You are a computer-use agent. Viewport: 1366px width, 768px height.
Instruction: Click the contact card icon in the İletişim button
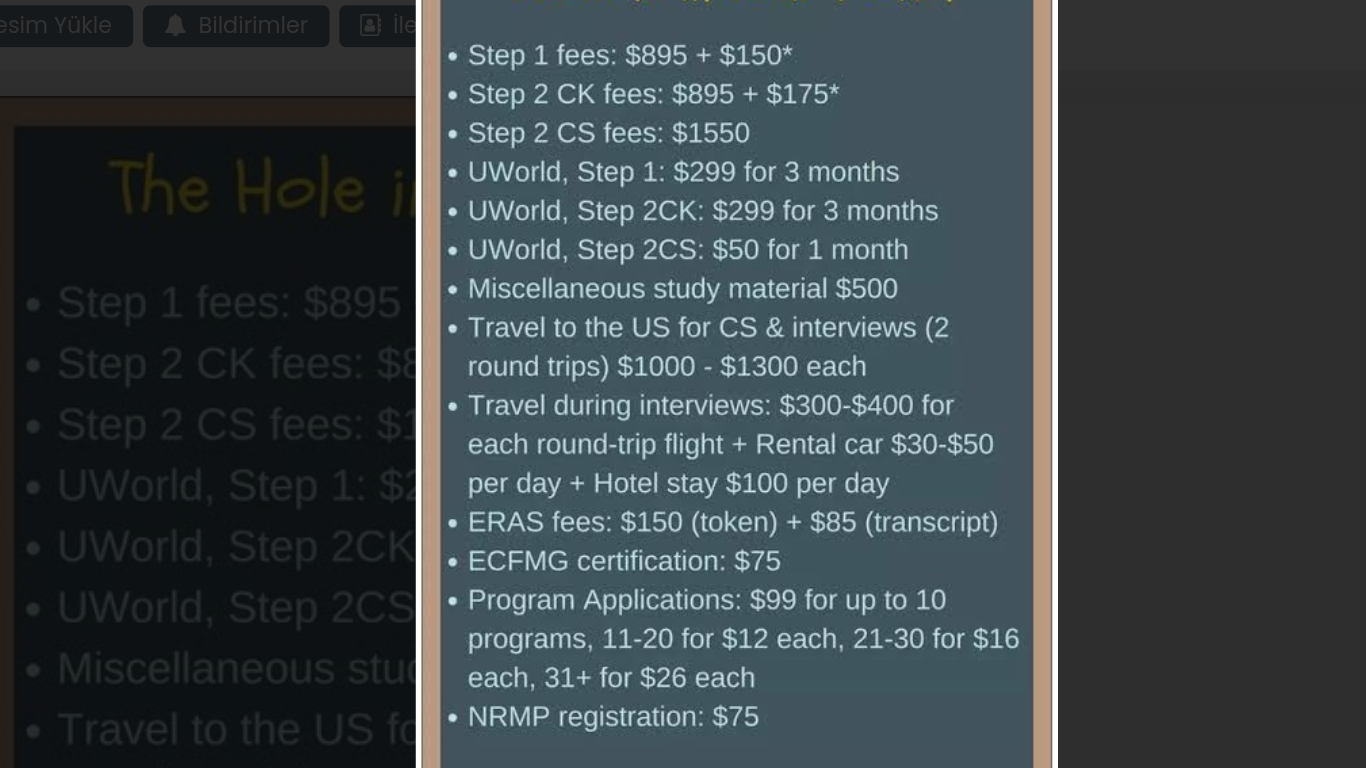pos(370,26)
